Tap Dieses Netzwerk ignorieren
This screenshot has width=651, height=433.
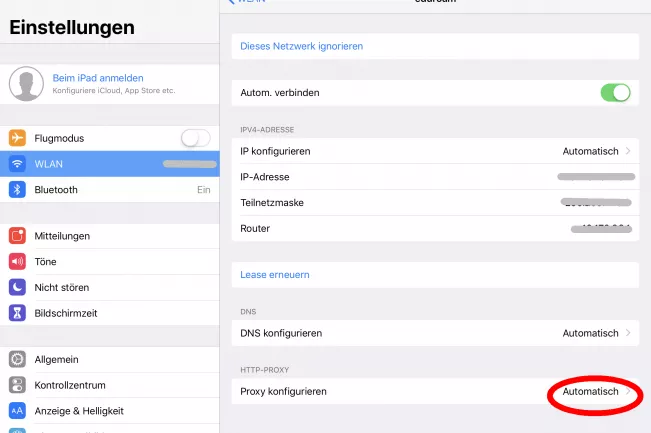(435, 46)
